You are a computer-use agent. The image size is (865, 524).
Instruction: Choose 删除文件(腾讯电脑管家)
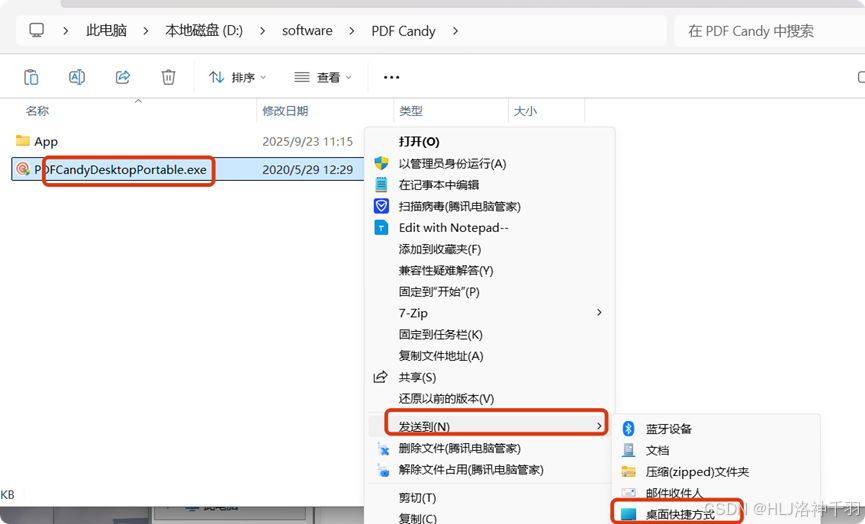coord(460,448)
